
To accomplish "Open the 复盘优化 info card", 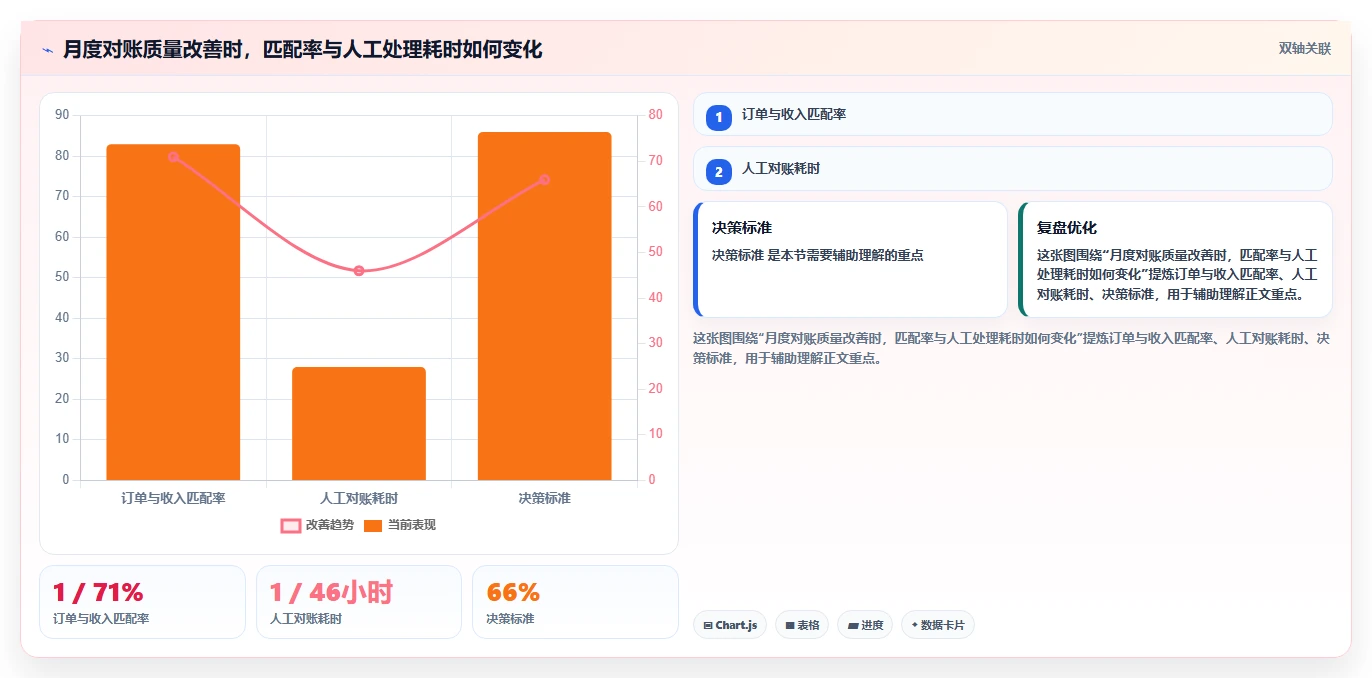I will tap(1175, 259).
